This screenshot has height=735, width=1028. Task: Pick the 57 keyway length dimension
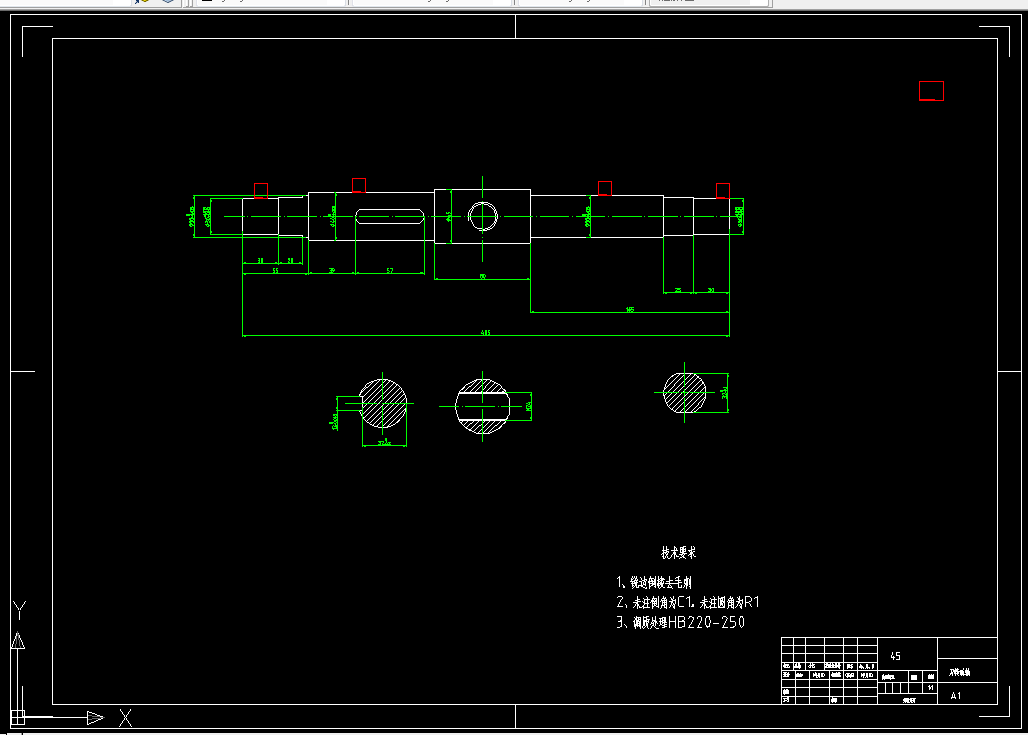pyautogui.click(x=390, y=270)
